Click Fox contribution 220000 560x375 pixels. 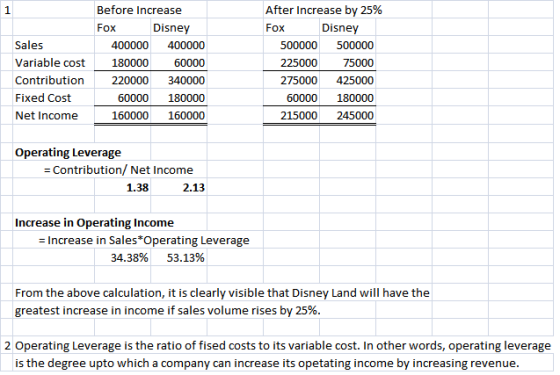(130, 80)
